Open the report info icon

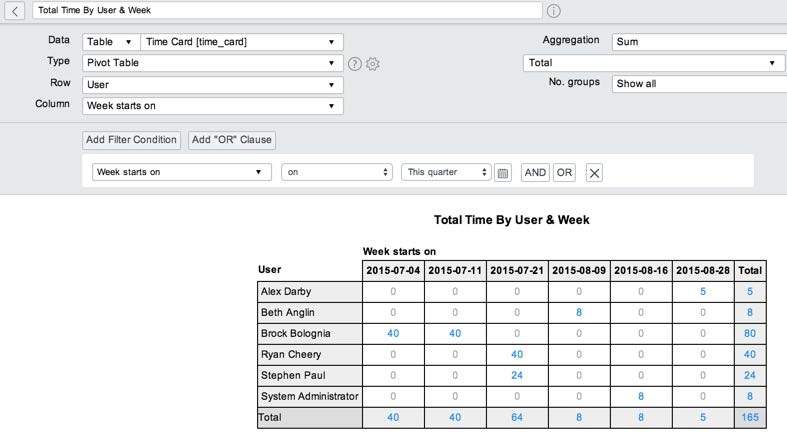pyautogui.click(x=553, y=11)
